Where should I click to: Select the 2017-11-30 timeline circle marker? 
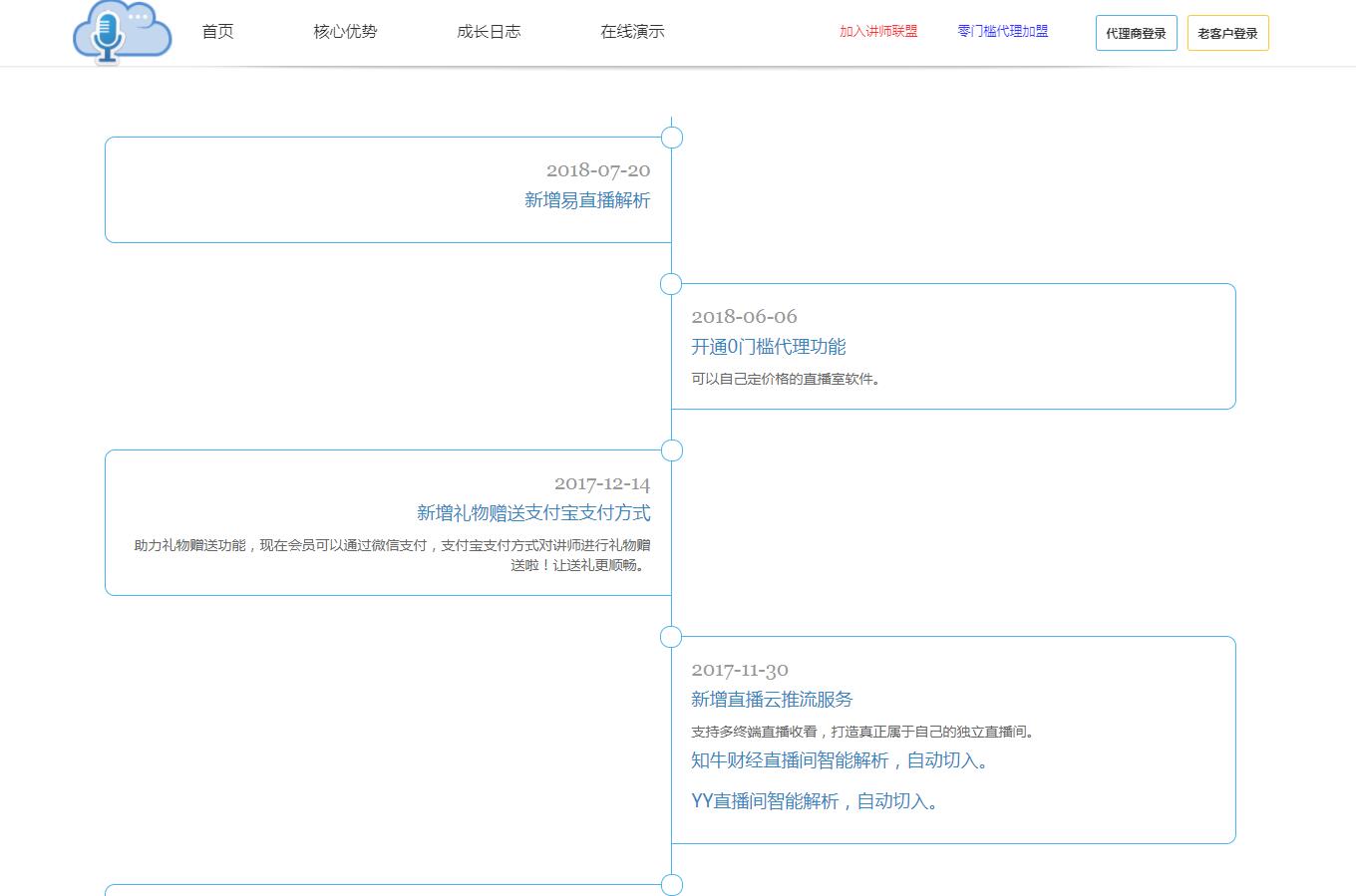pyautogui.click(x=671, y=637)
